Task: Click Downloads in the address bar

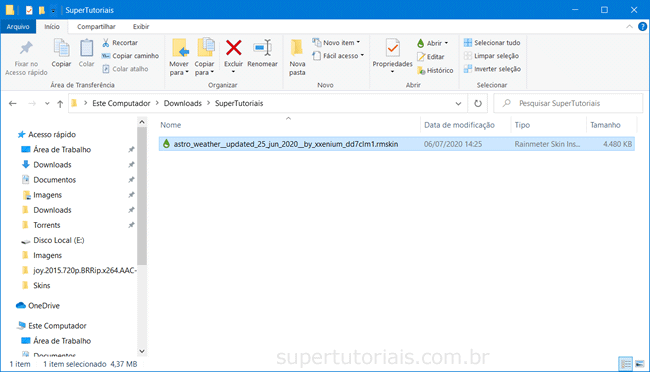Action: (182, 103)
